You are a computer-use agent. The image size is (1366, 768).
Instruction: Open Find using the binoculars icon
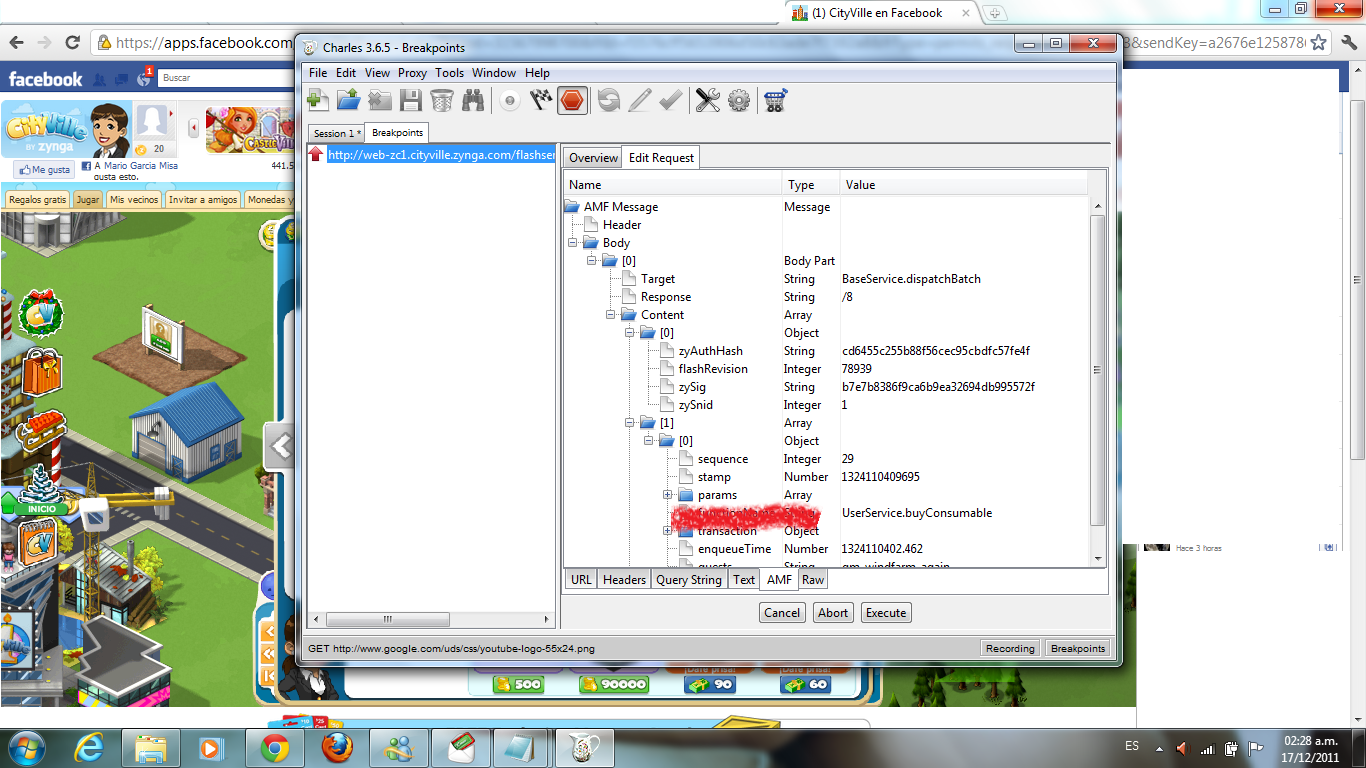point(473,100)
